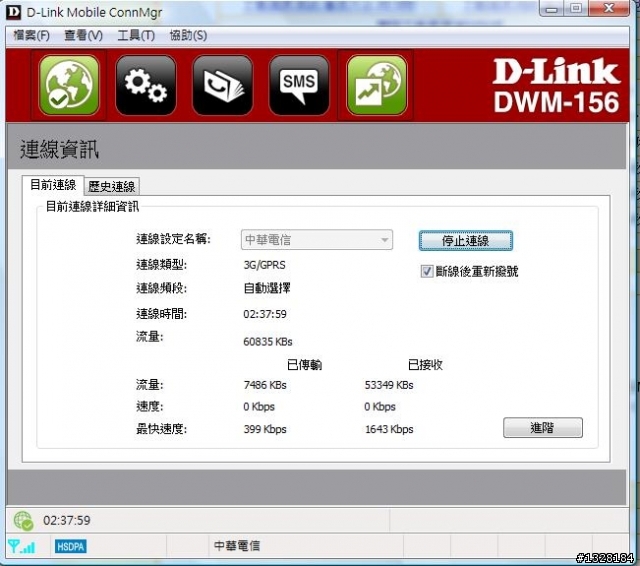The height and width of the screenshot is (566, 640).
Task: Open the gears settings icon
Action: (x=146, y=85)
